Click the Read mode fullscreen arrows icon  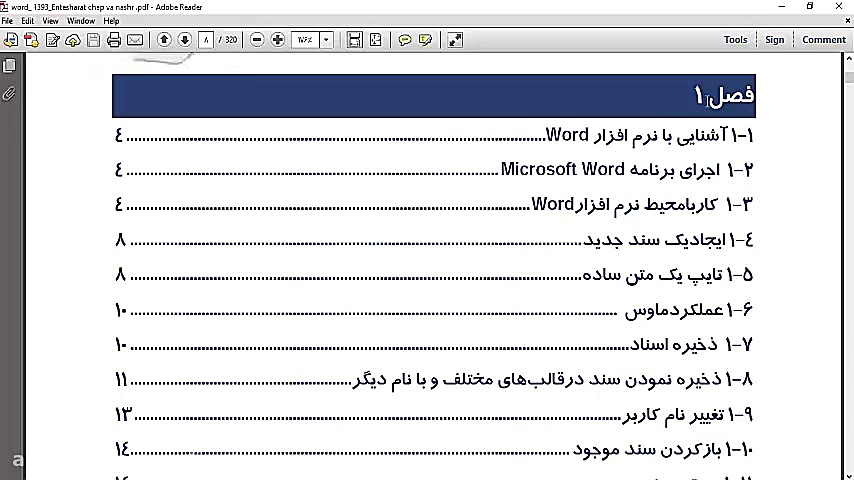(455, 40)
